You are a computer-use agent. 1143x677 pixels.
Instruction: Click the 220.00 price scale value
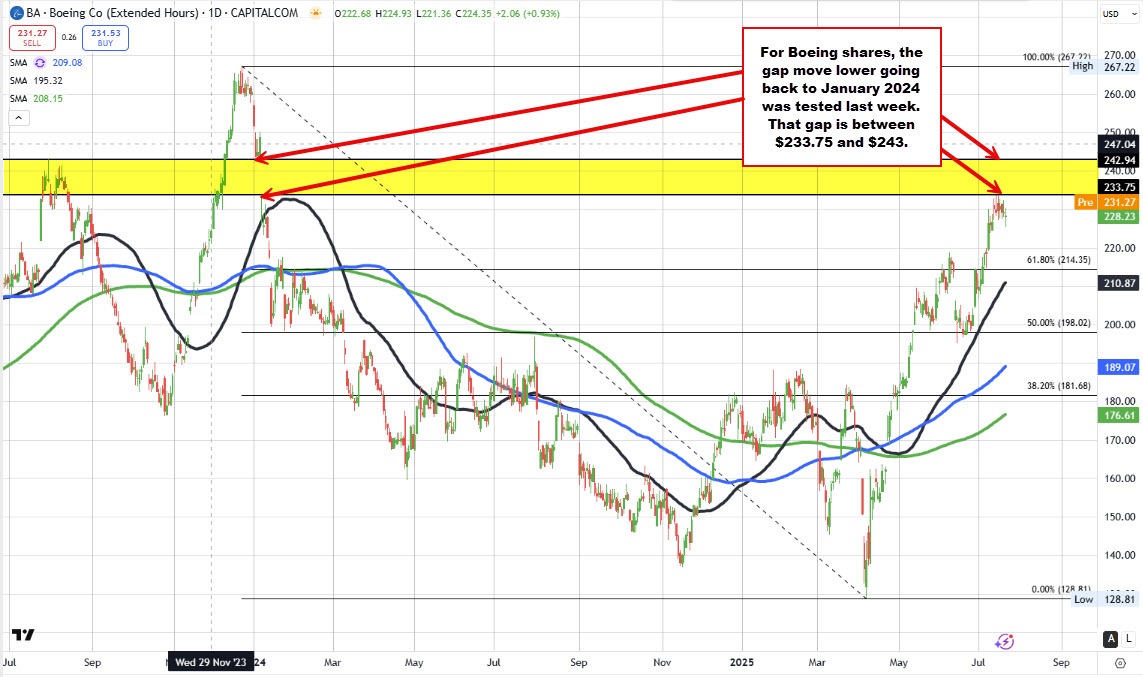pos(1120,248)
